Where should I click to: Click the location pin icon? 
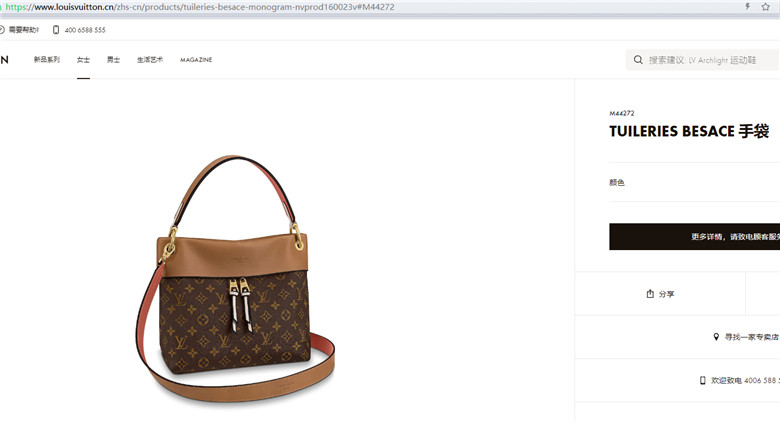[x=716, y=337]
